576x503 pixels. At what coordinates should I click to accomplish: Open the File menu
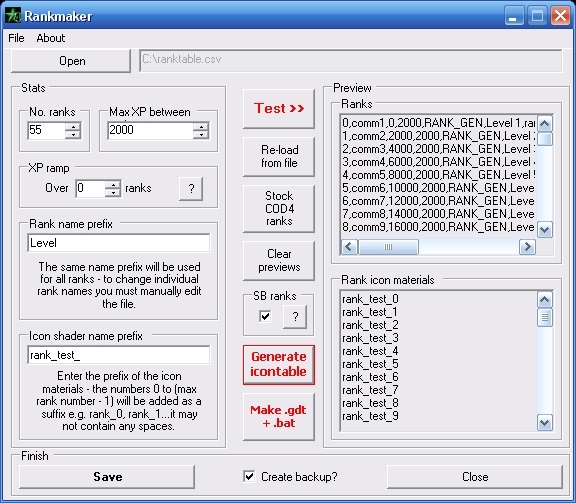point(16,38)
